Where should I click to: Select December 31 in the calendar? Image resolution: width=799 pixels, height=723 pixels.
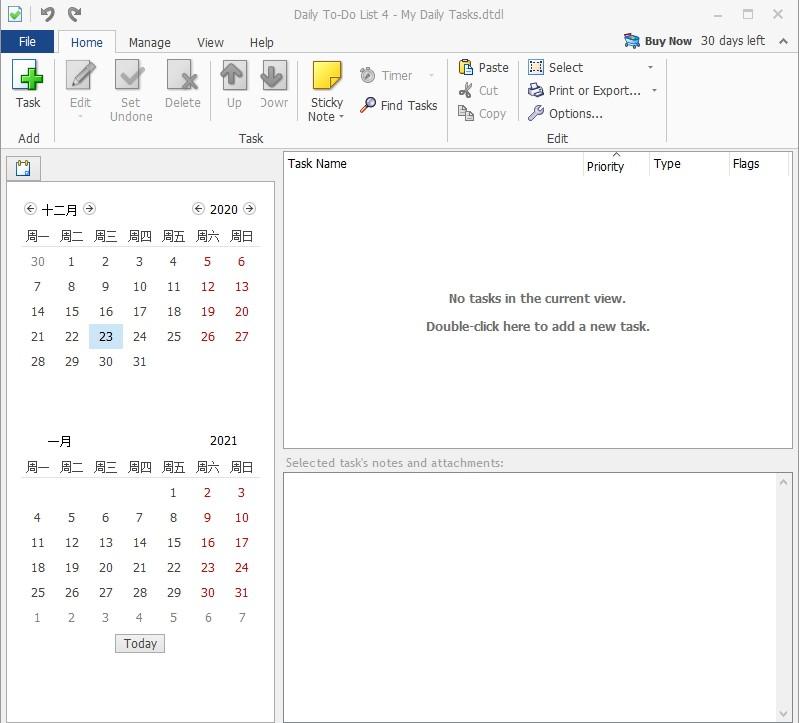click(x=140, y=361)
